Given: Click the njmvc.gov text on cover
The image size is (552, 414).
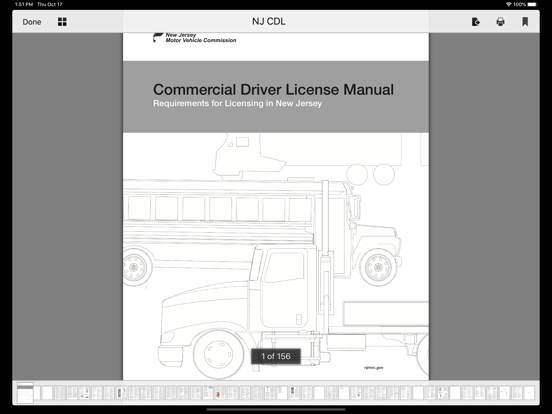Looking at the screenshot, I should click(374, 368).
